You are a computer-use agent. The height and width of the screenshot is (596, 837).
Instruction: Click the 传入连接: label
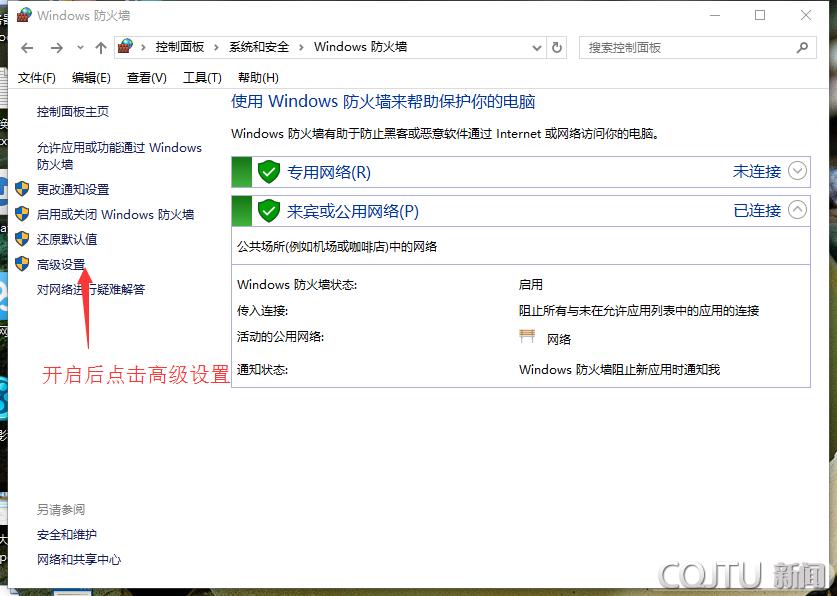[263, 311]
